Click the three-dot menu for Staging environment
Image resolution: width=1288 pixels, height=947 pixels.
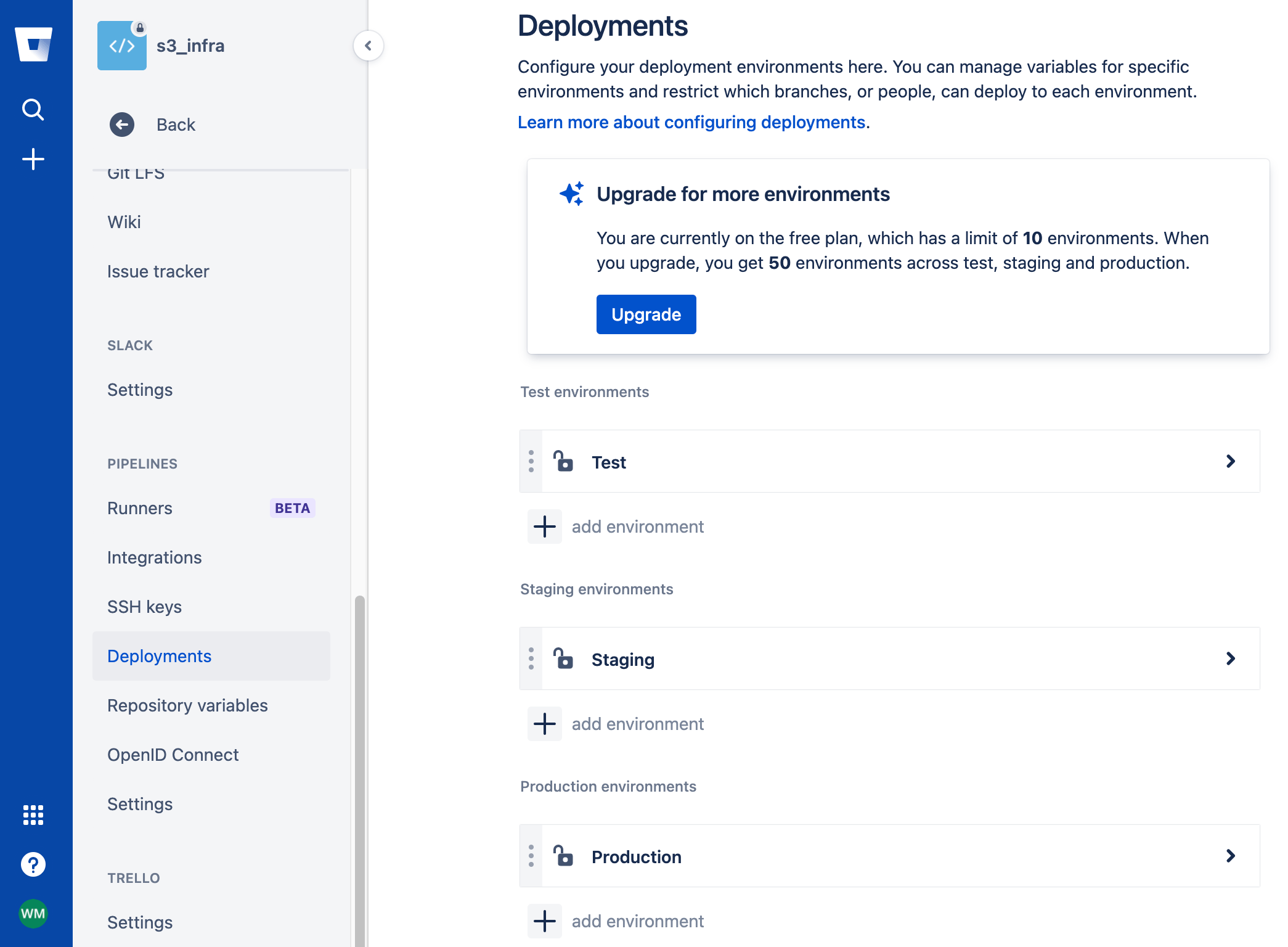pyautogui.click(x=531, y=658)
